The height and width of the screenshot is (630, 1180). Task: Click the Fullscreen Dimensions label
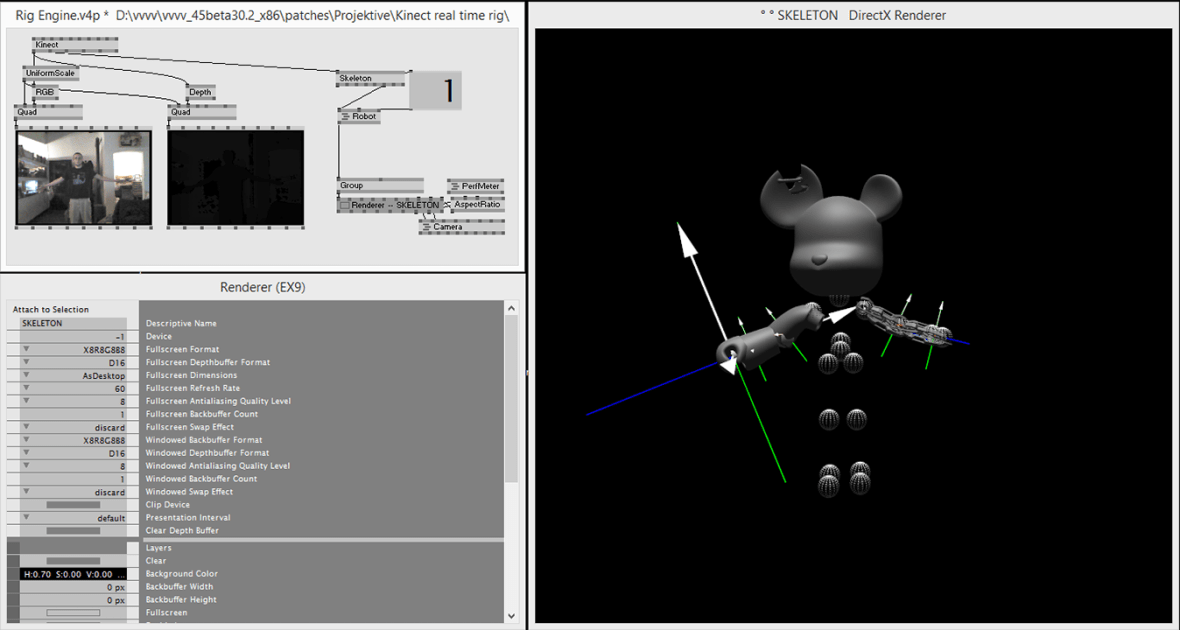[x=192, y=376]
